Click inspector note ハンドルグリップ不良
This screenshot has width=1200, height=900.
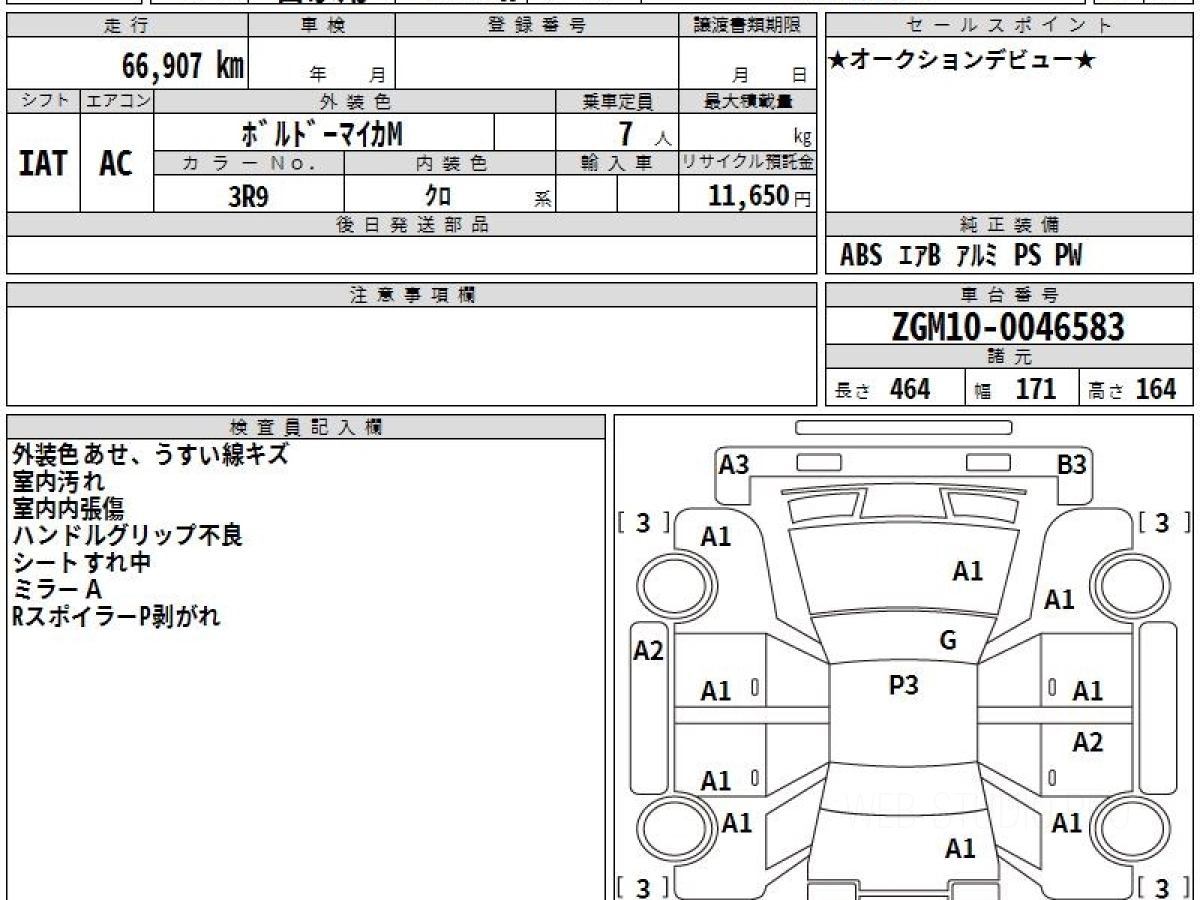(128, 536)
